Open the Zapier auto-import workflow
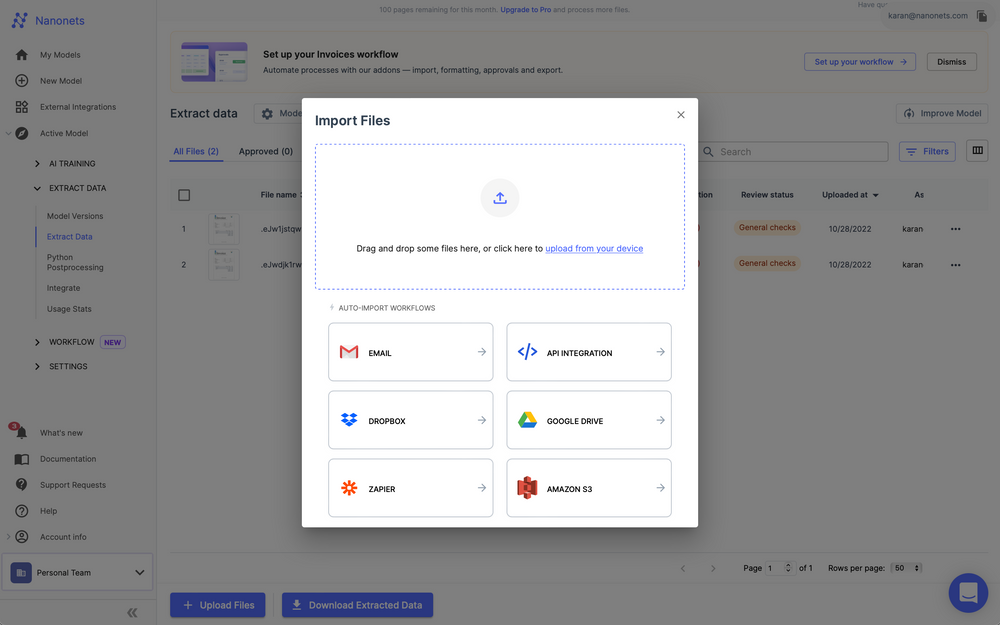The image size is (1000, 625). point(410,488)
